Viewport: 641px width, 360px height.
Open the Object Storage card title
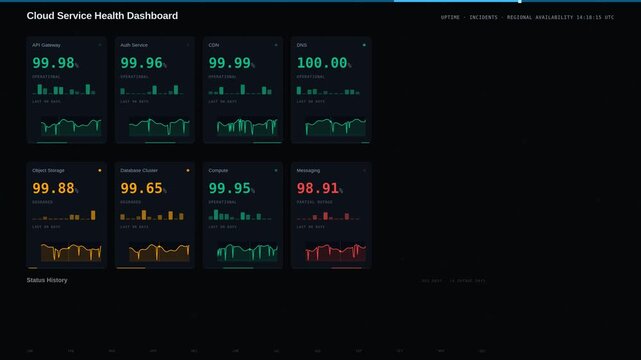point(48,170)
